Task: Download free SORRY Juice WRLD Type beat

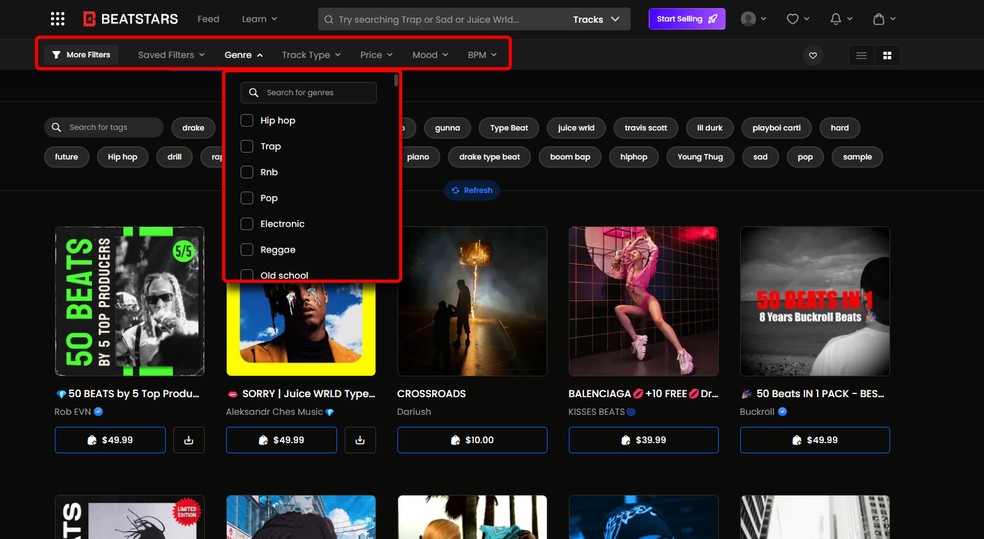Action: (360, 440)
